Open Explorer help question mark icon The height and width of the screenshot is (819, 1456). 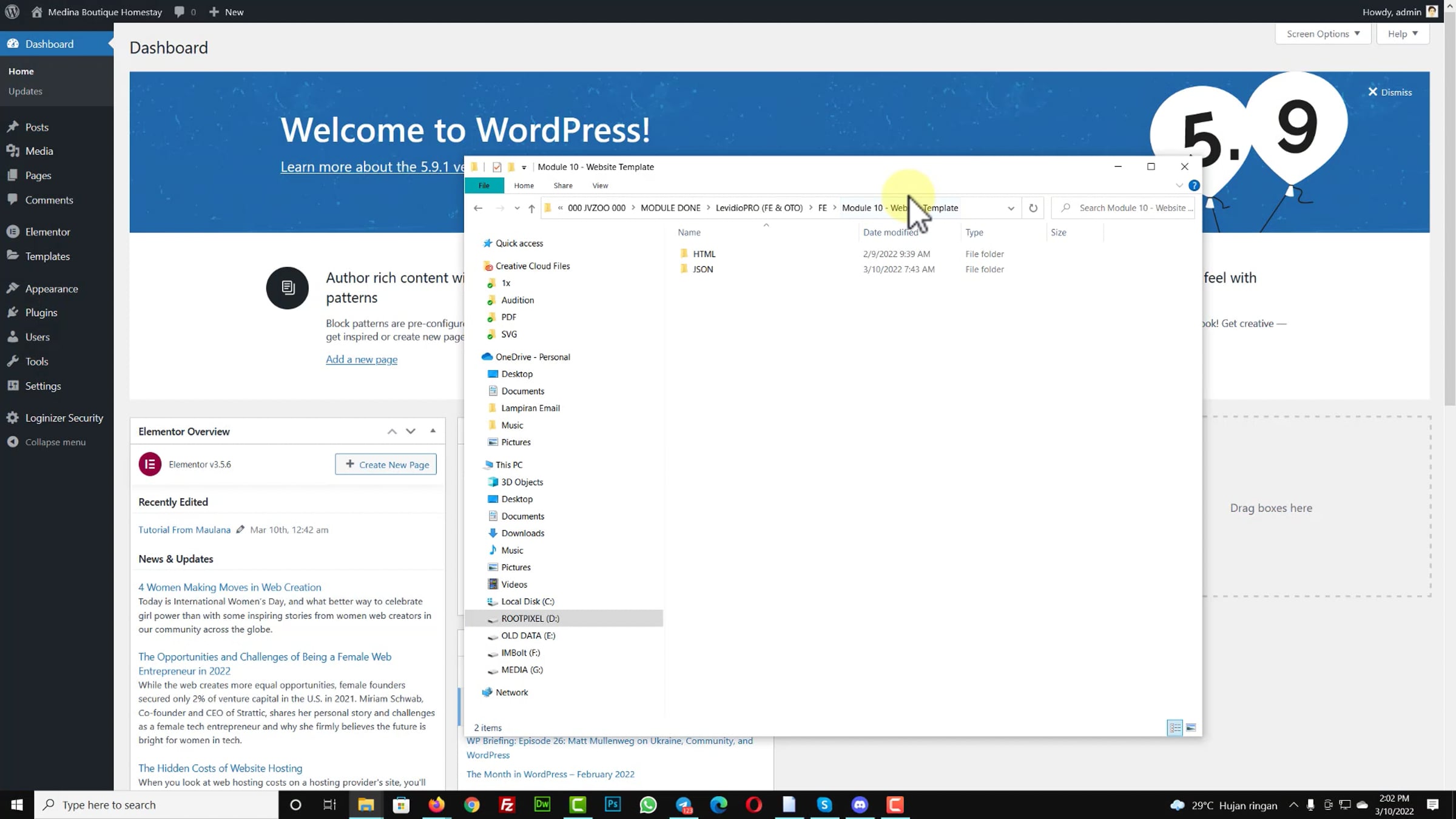[x=1193, y=186]
